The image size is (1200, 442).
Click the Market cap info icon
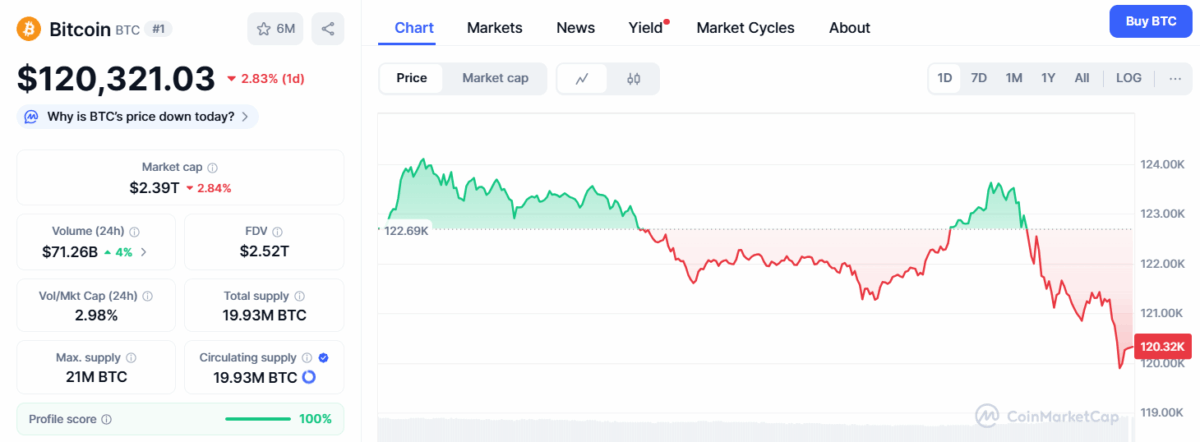[x=212, y=168]
